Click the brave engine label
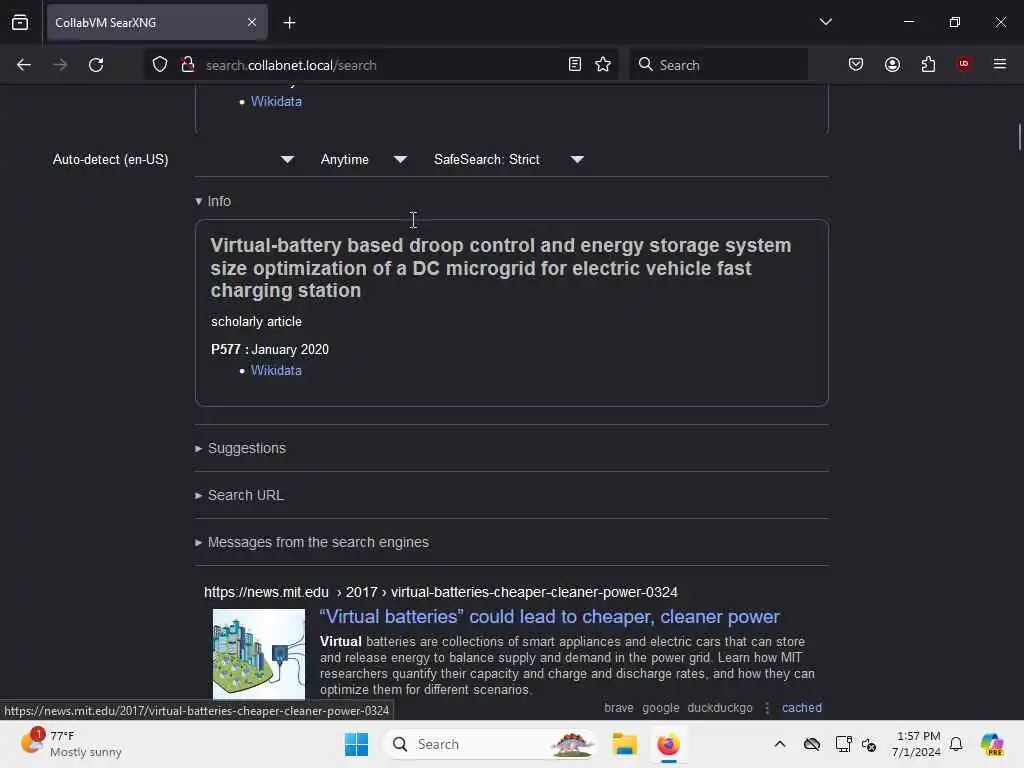The height and width of the screenshot is (768, 1024). pyautogui.click(x=618, y=707)
